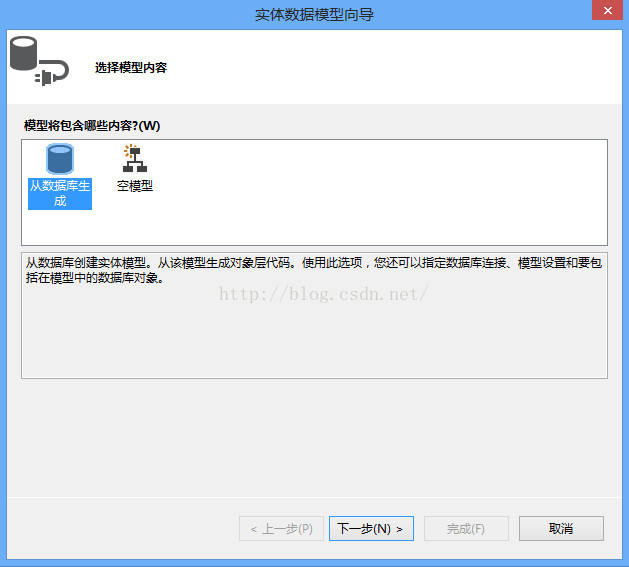Click the 选择模型内容 heading
The image size is (629, 567).
131,67
